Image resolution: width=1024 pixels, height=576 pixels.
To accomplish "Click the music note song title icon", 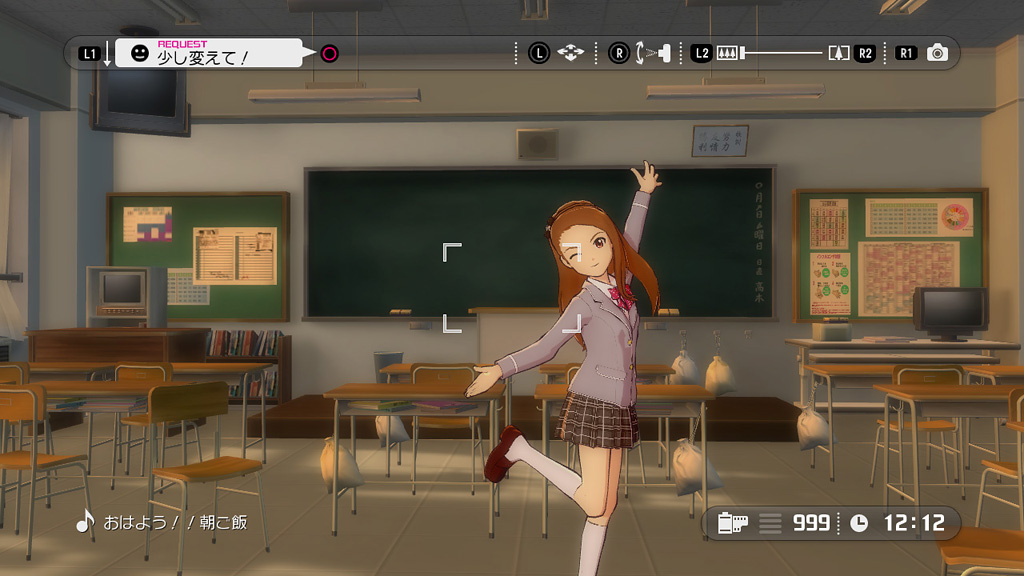I will coord(85,522).
